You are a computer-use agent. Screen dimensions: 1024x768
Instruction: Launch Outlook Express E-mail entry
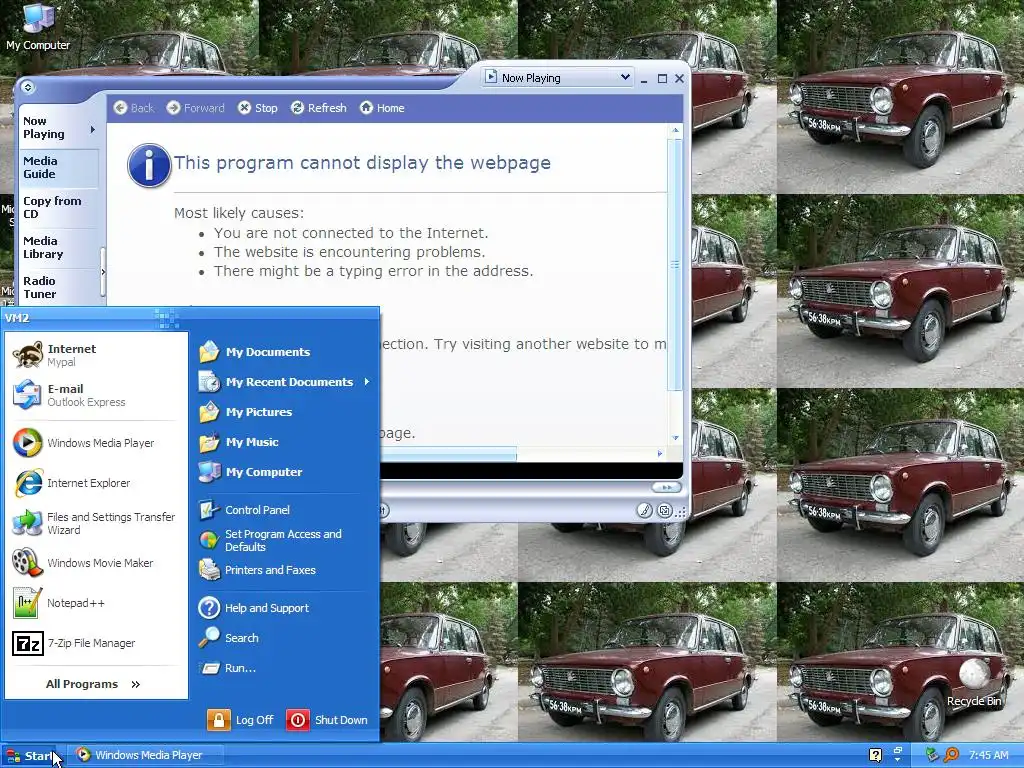click(x=96, y=395)
